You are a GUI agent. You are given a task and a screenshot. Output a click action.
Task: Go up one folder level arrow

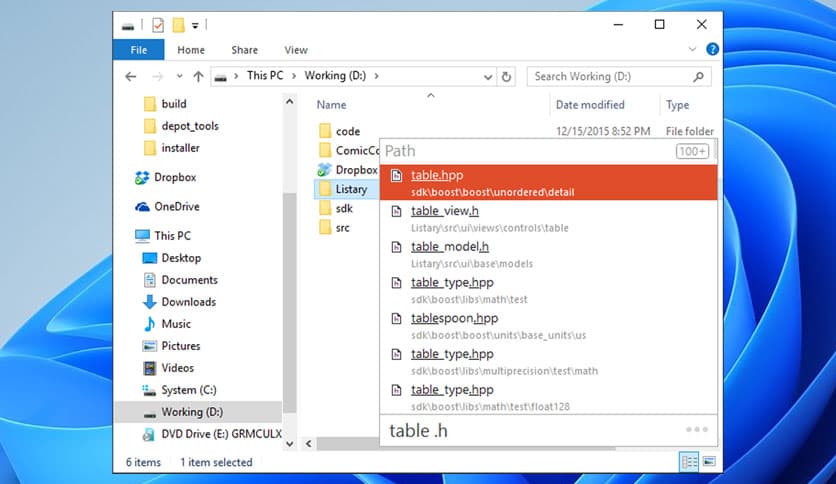pyautogui.click(x=198, y=77)
